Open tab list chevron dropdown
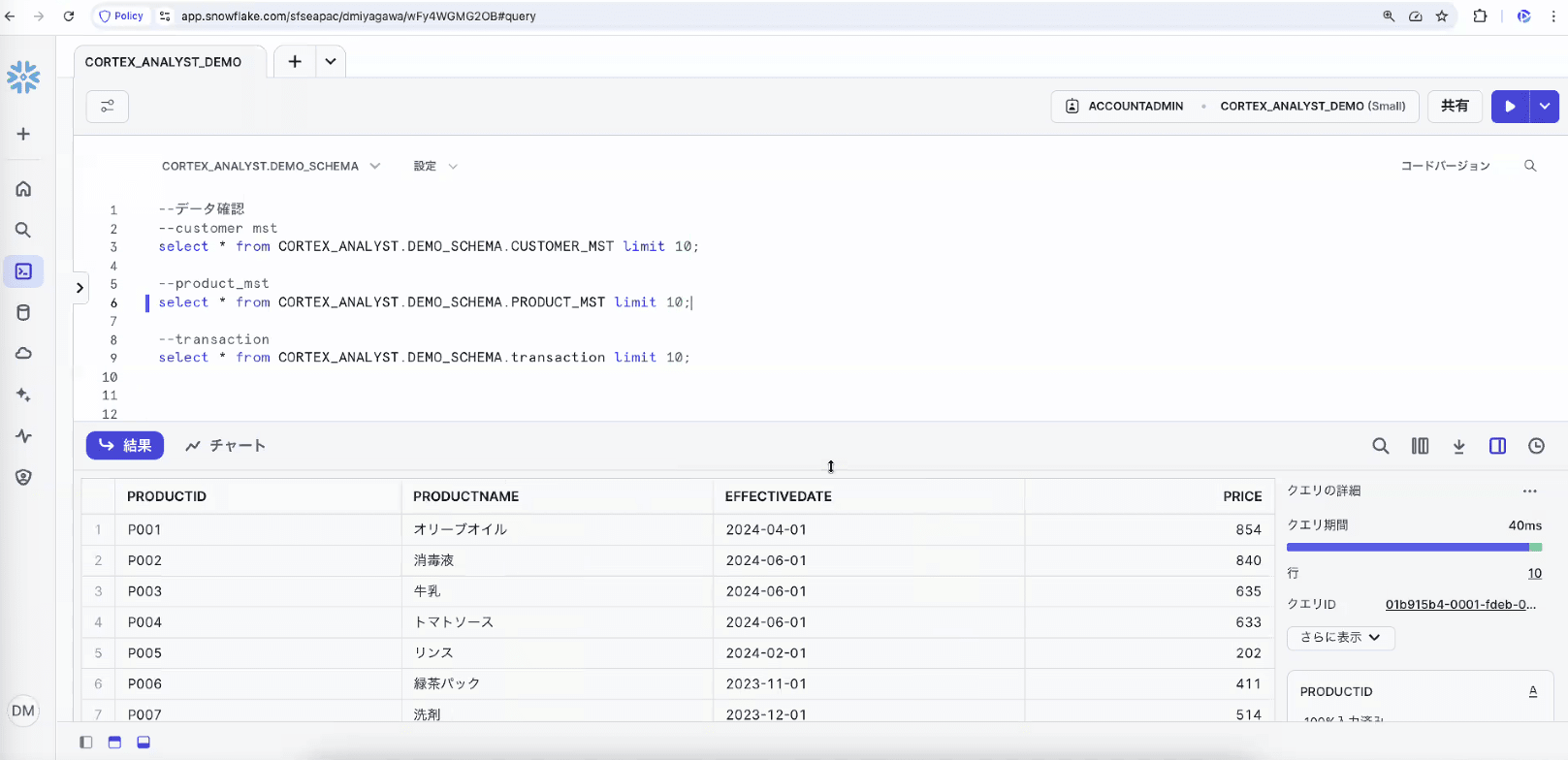 click(x=331, y=61)
